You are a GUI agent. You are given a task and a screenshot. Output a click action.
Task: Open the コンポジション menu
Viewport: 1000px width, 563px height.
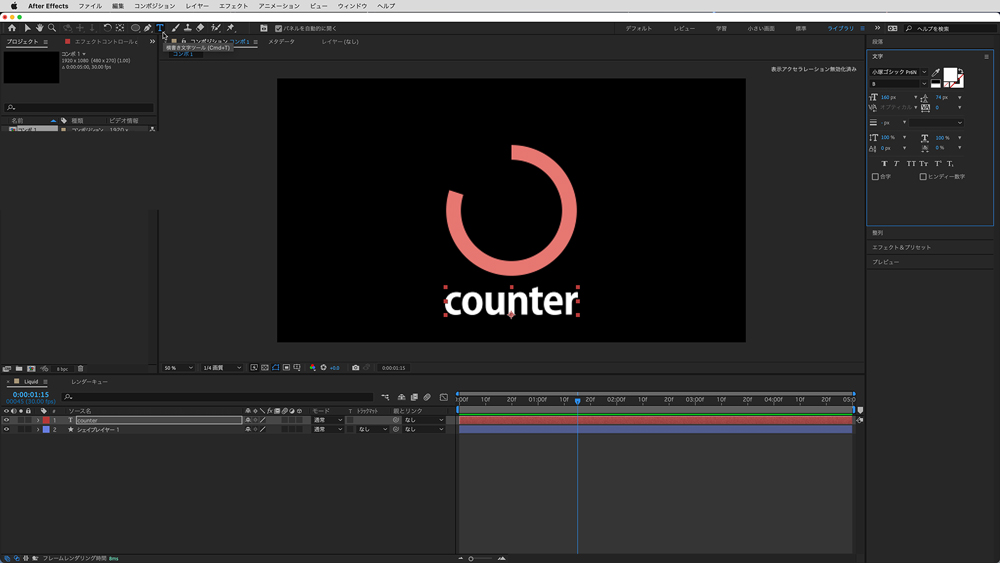(154, 6)
